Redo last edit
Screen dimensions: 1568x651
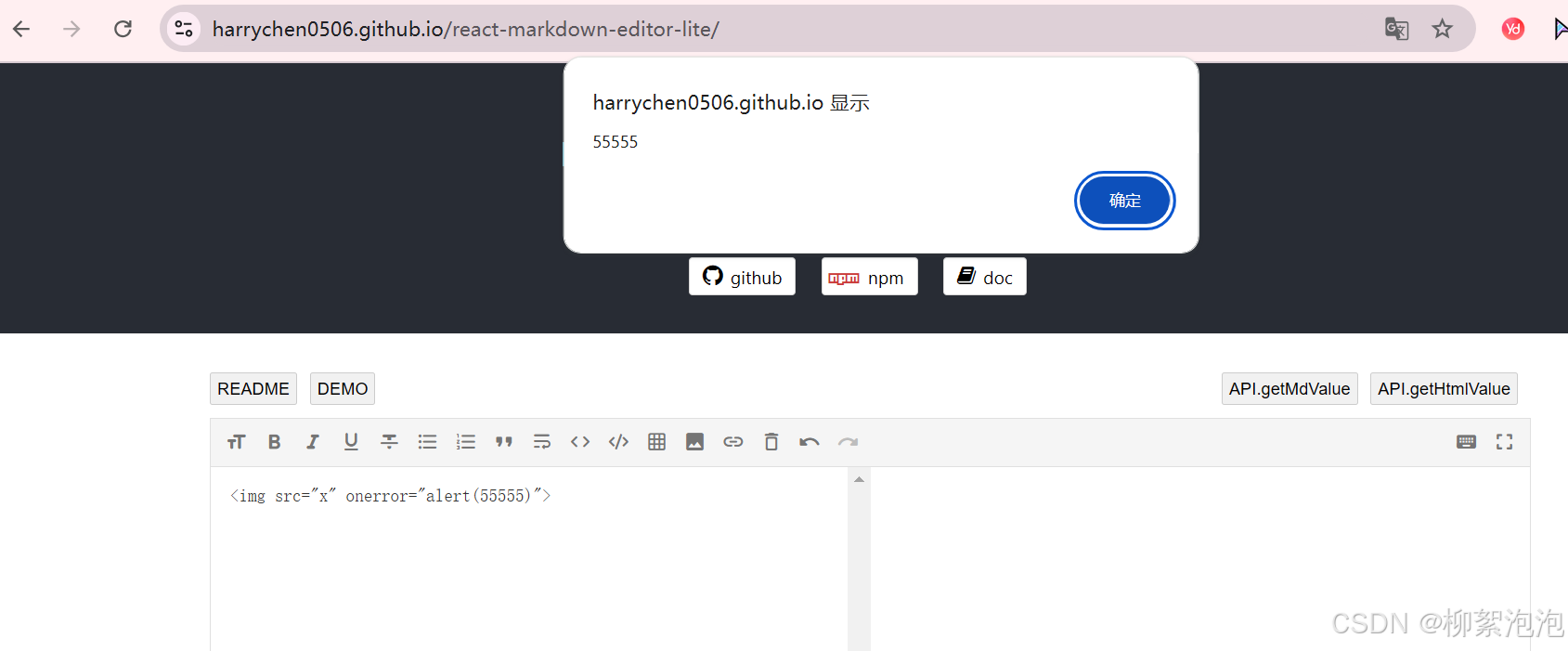pyautogui.click(x=848, y=442)
